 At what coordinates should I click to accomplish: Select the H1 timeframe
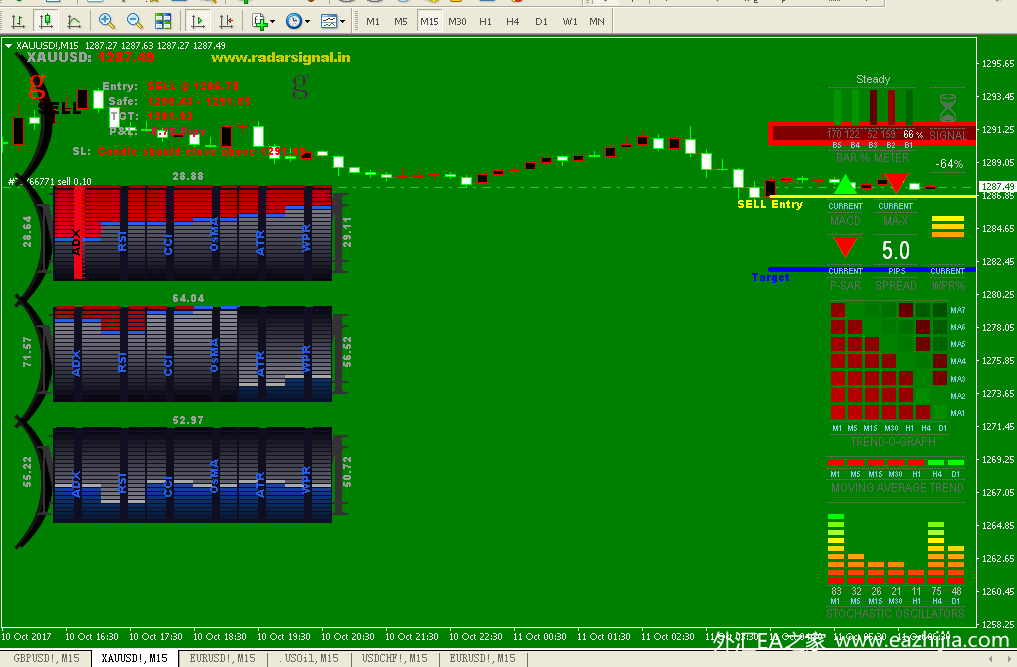[x=485, y=21]
